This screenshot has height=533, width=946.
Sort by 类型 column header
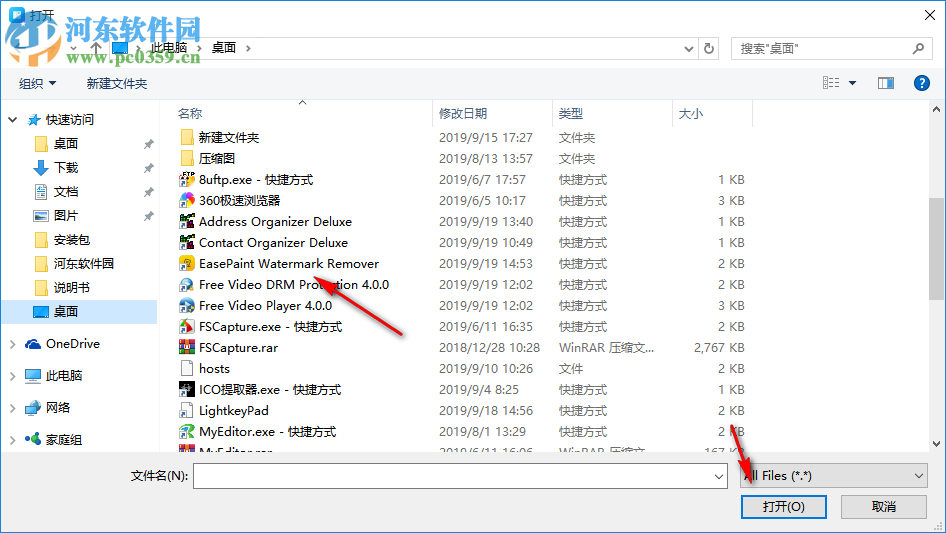571,113
